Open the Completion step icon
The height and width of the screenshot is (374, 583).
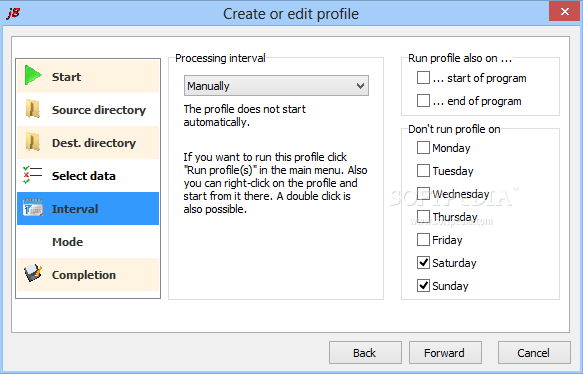click(x=33, y=274)
